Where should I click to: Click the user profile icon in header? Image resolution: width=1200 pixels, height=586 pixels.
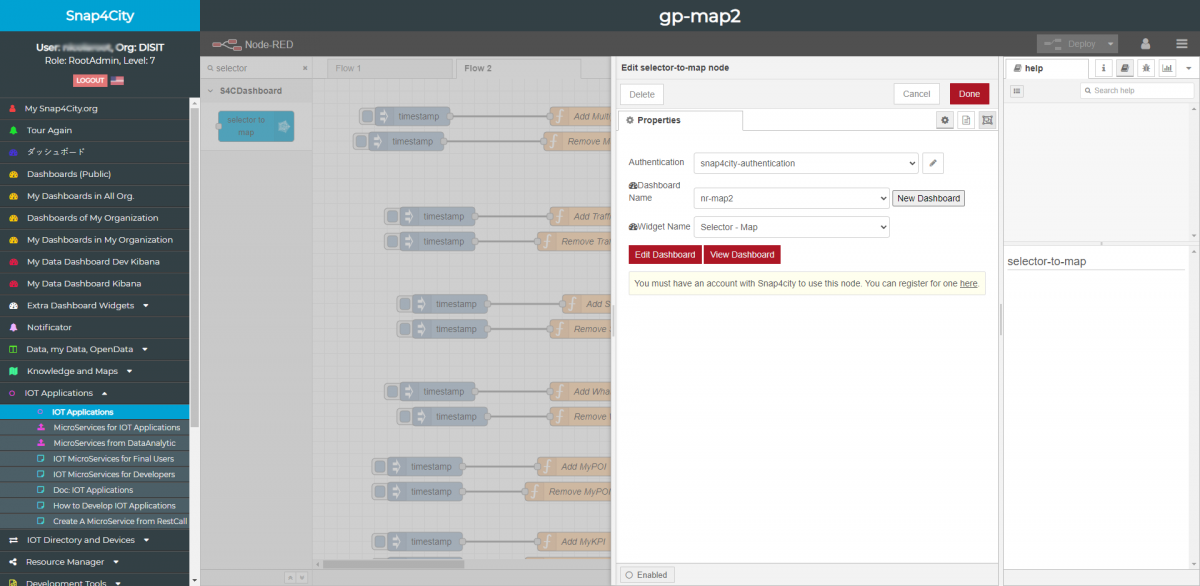pos(1145,44)
